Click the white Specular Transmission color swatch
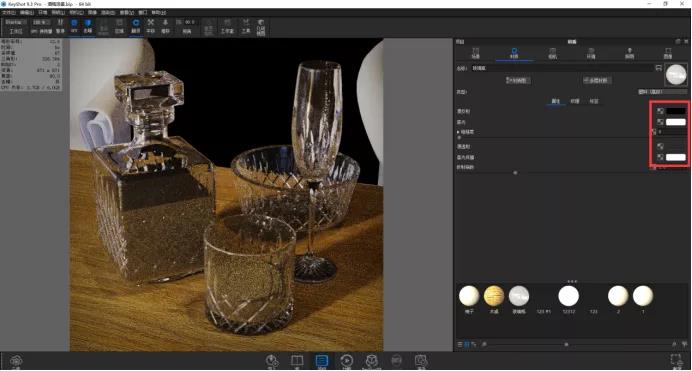This screenshot has height=371, width=692. point(676,157)
